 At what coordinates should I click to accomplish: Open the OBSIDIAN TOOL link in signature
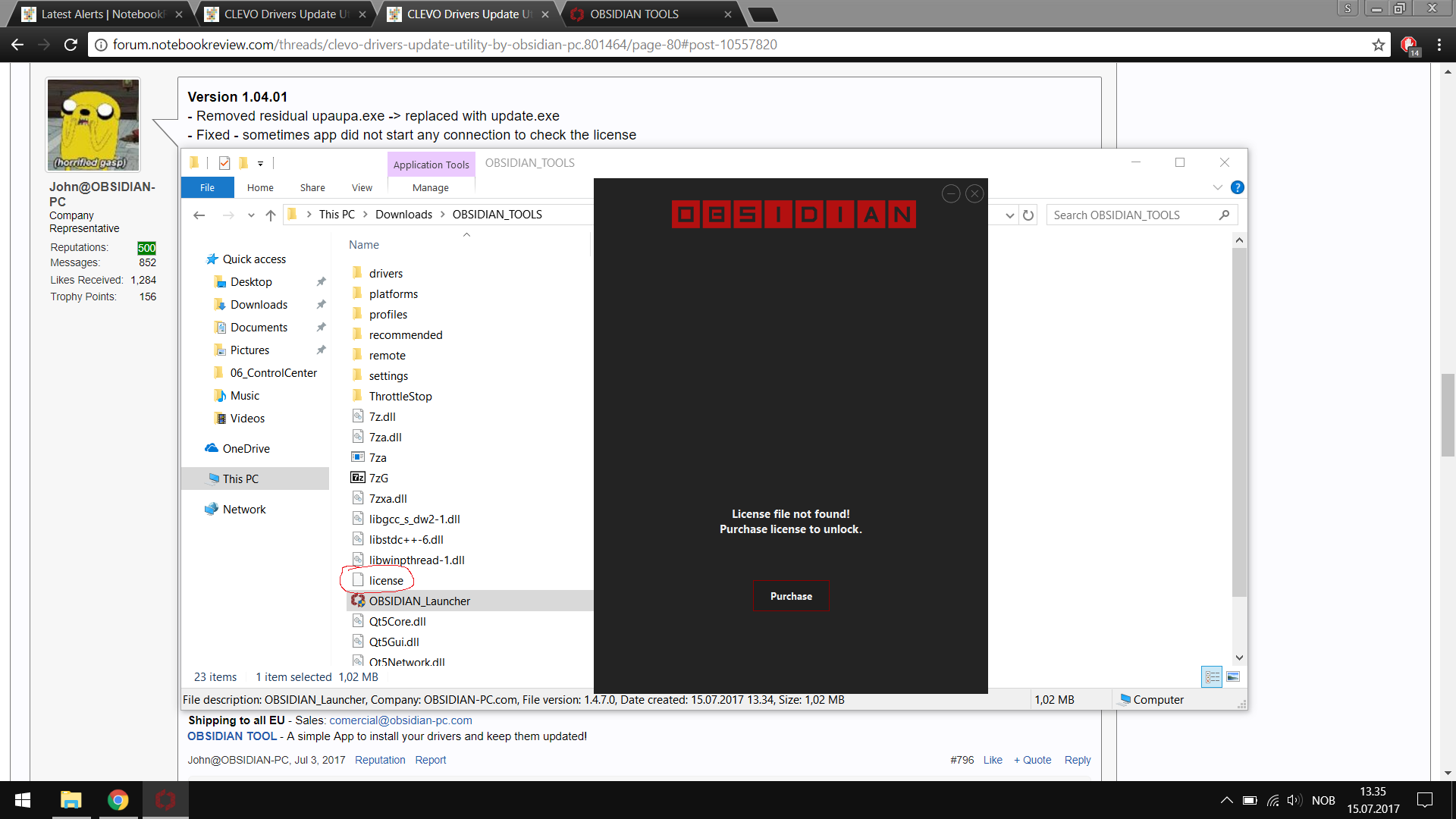pyautogui.click(x=231, y=736)
